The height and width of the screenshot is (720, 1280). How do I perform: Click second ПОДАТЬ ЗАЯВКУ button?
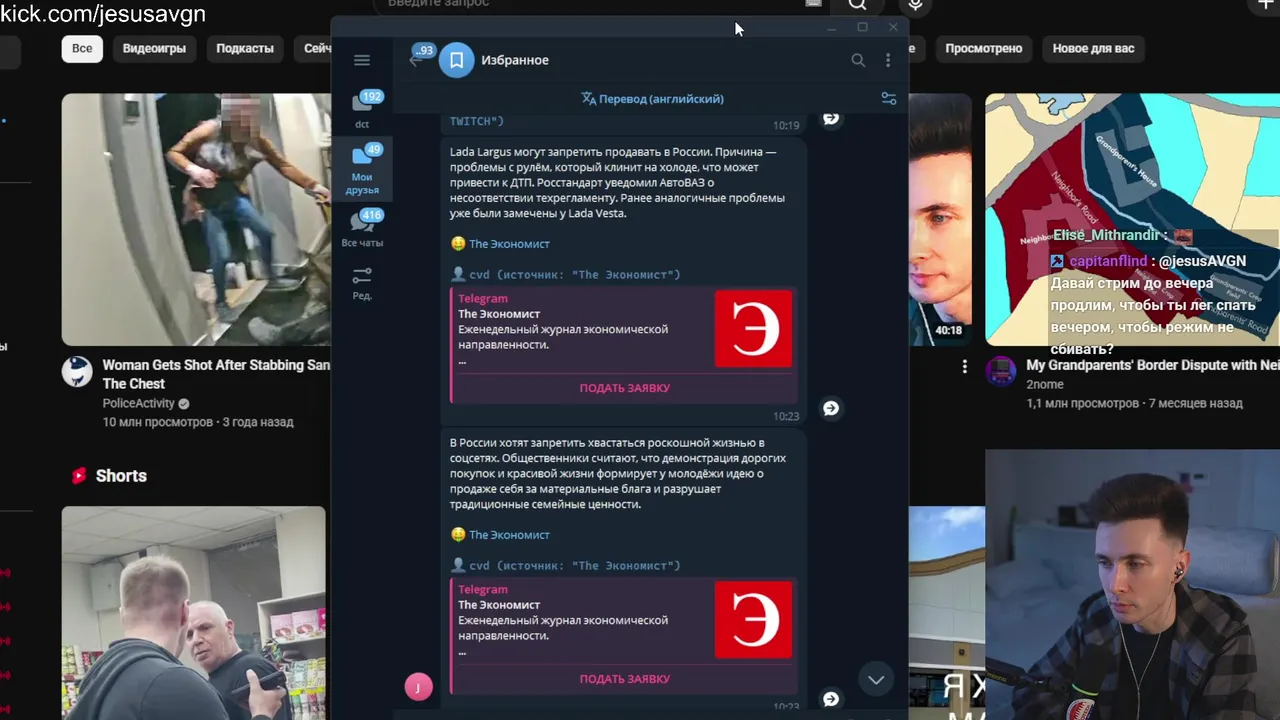(x=625, y=679)
